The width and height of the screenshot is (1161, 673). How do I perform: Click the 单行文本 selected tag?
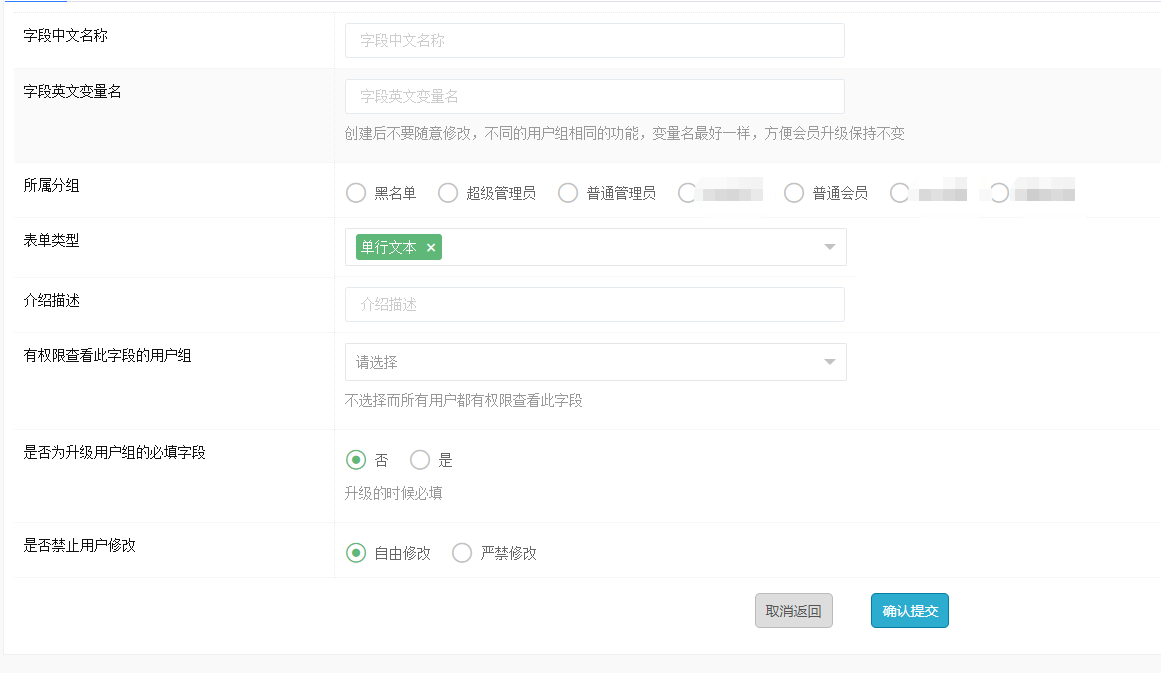389,248
